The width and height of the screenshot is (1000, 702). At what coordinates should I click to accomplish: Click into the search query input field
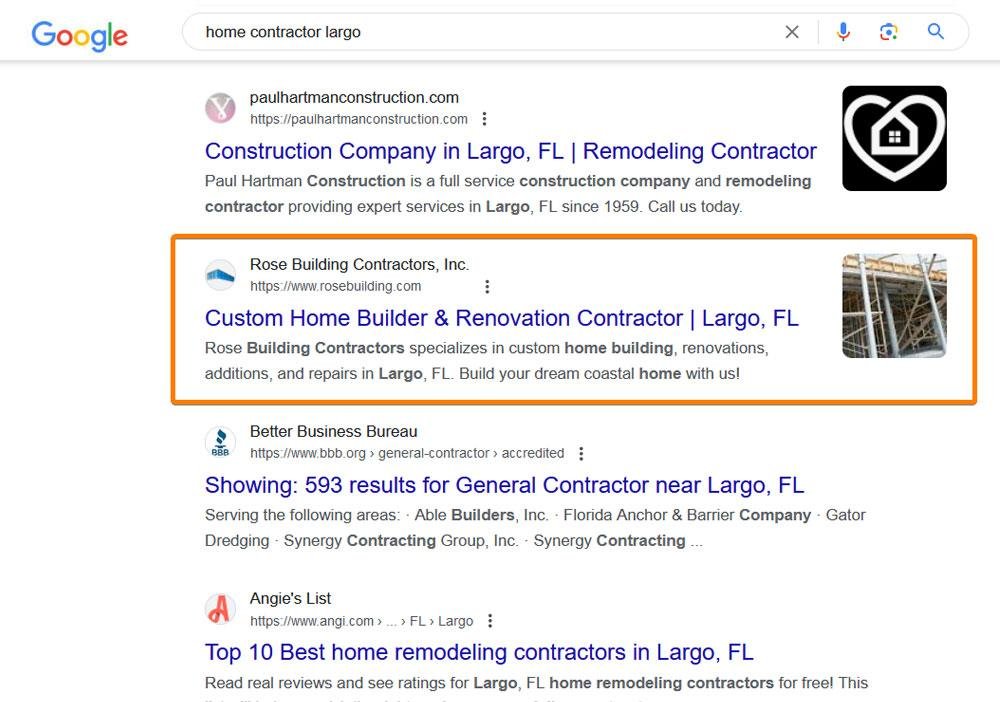pos(480,32)
